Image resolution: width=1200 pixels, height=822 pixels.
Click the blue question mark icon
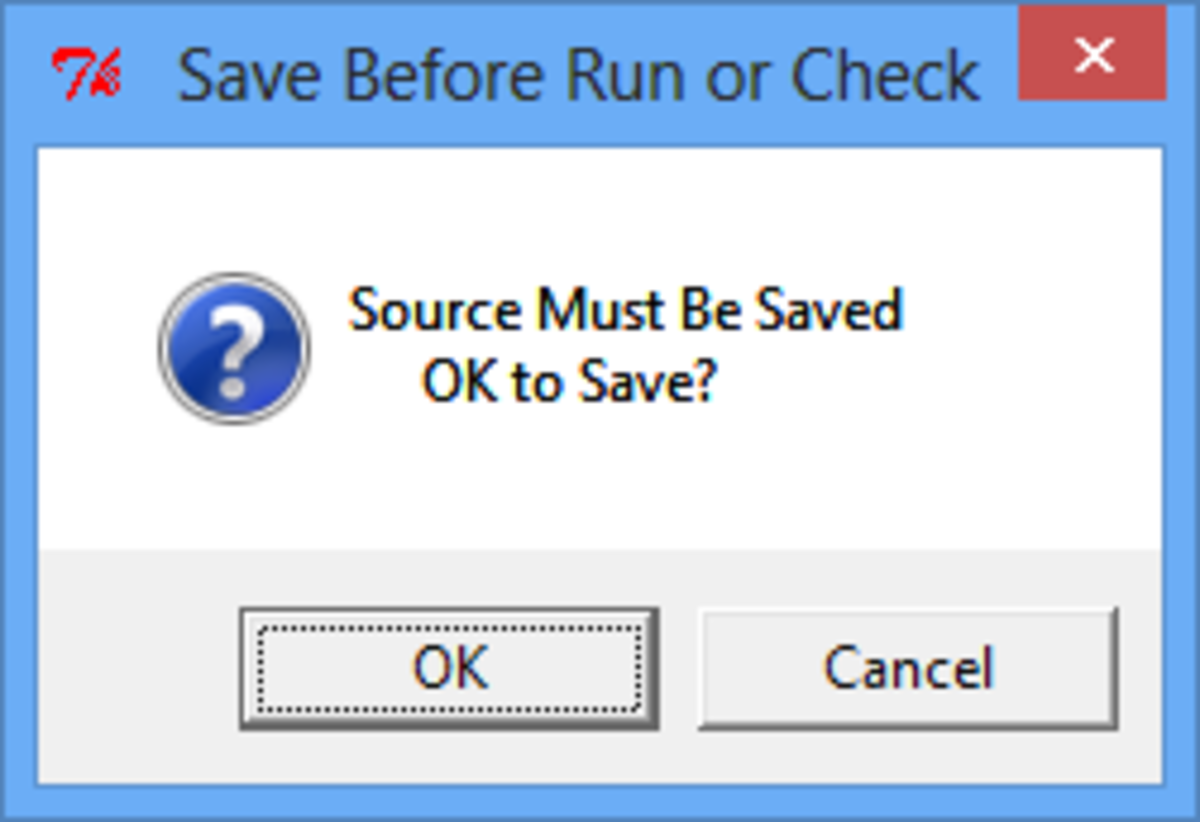[234, 347]
